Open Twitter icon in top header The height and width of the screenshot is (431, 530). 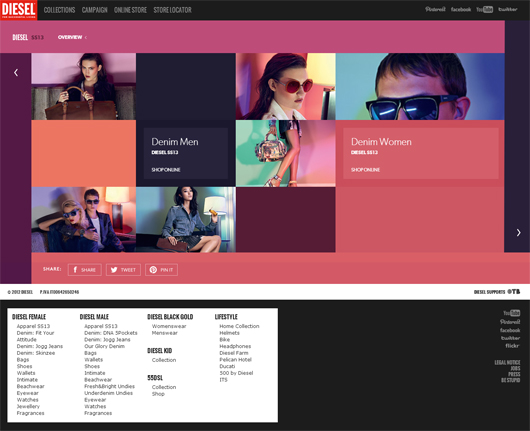tap(507, 9)
